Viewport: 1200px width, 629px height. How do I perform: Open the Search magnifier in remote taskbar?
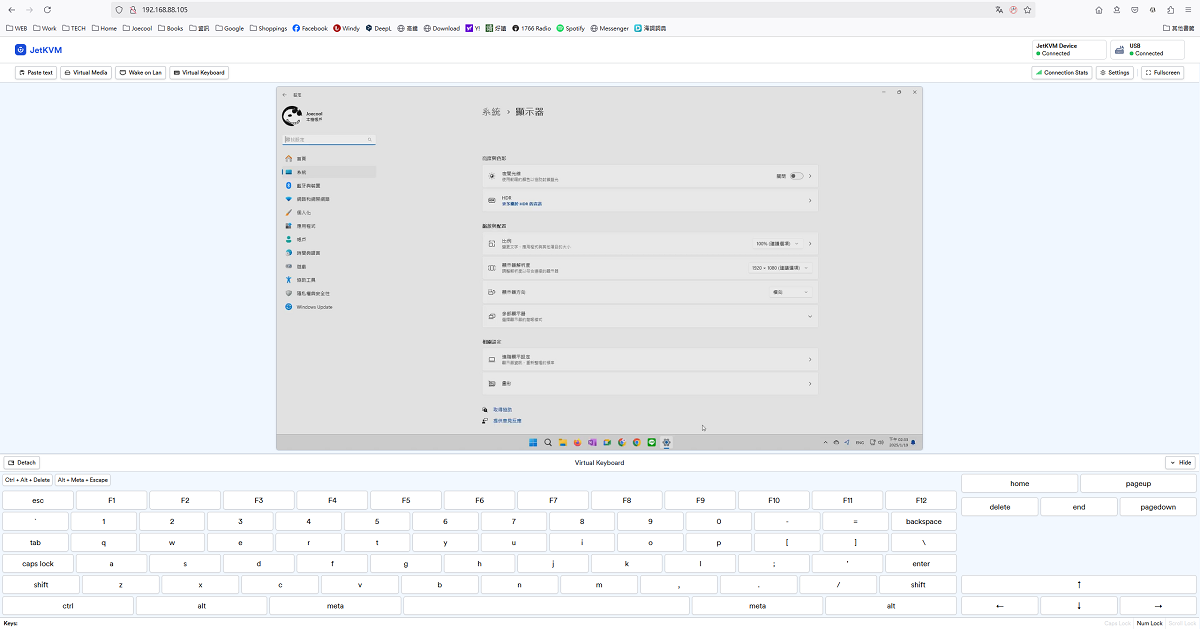click(548, 442)
